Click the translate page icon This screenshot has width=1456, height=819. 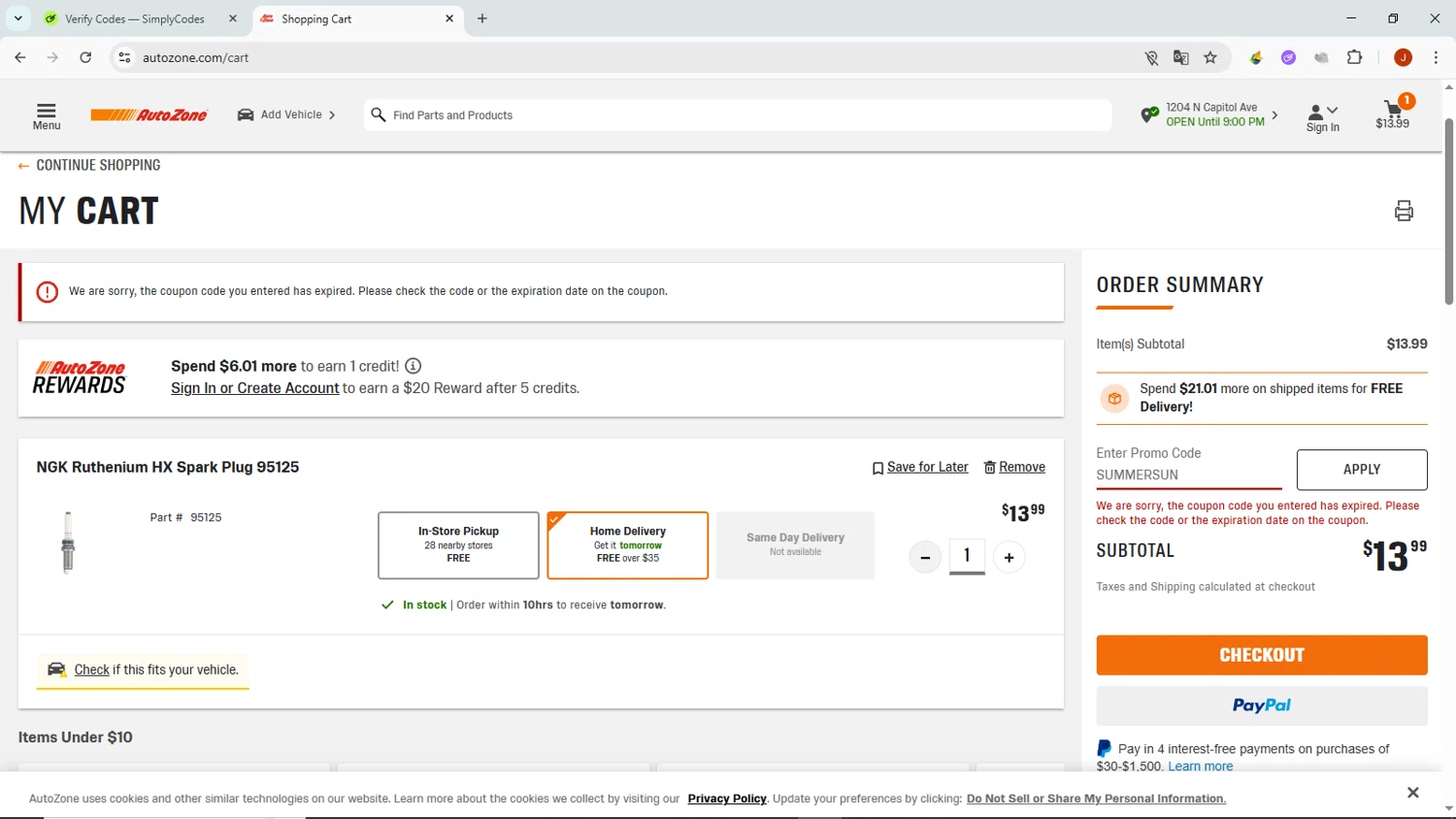click(1181, 57)
